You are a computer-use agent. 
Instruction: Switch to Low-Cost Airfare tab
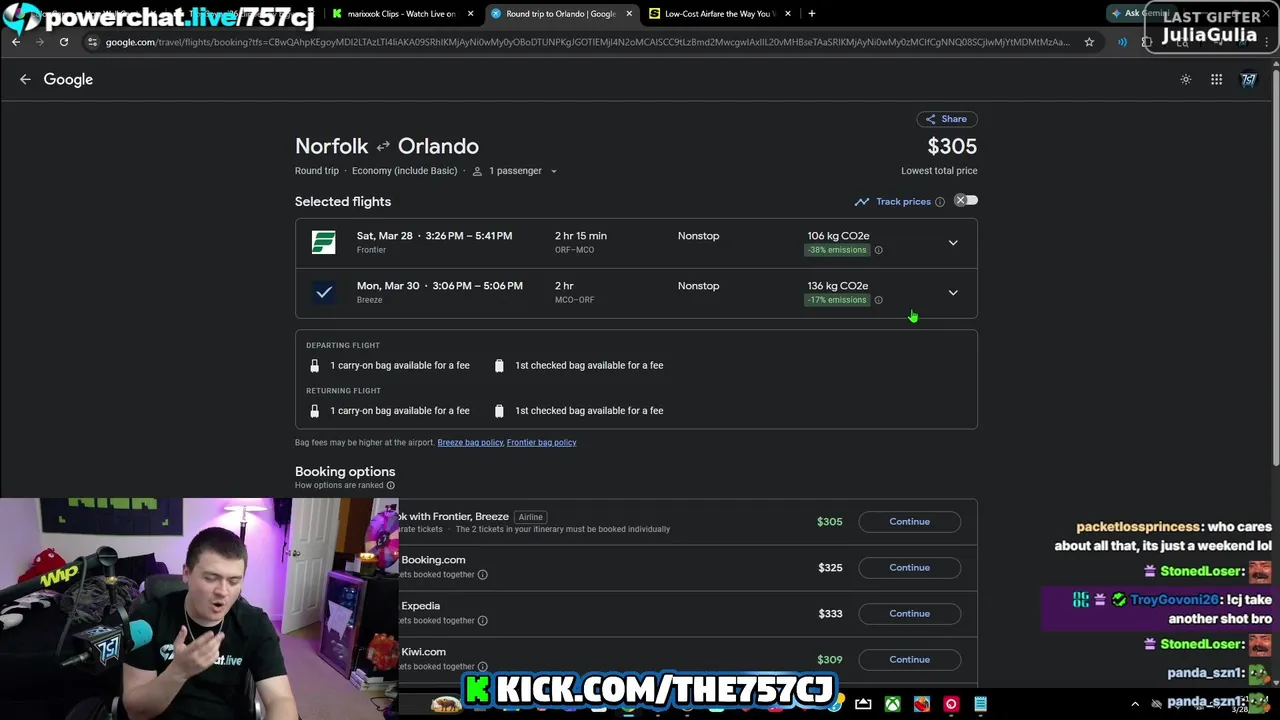718,14
